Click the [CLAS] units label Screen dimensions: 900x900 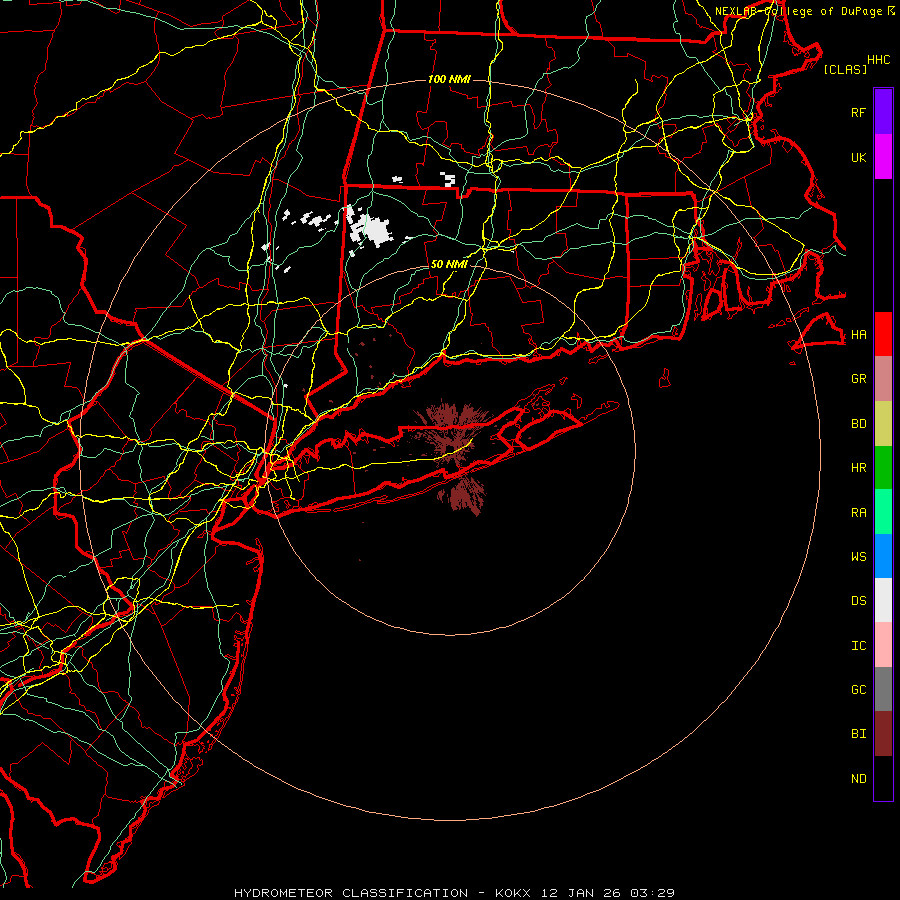click(845, 69)
